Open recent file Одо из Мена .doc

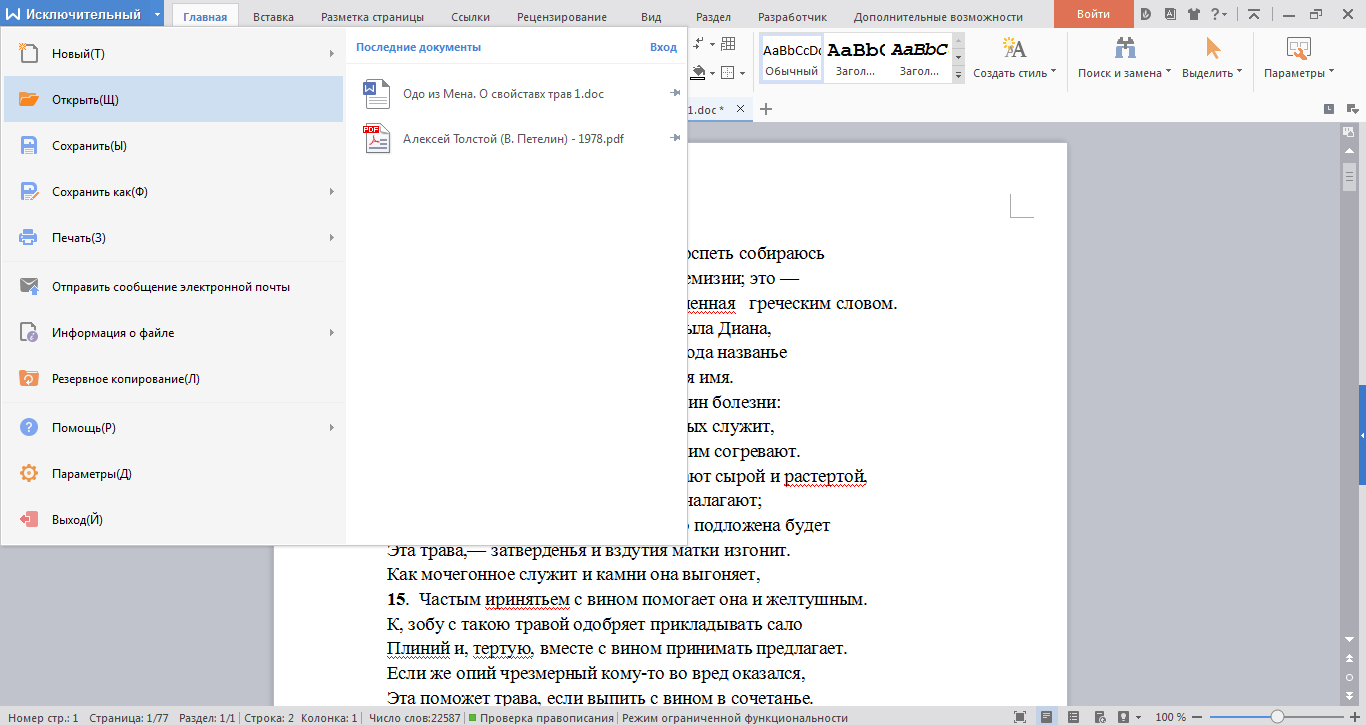click(x=502, y=94)
